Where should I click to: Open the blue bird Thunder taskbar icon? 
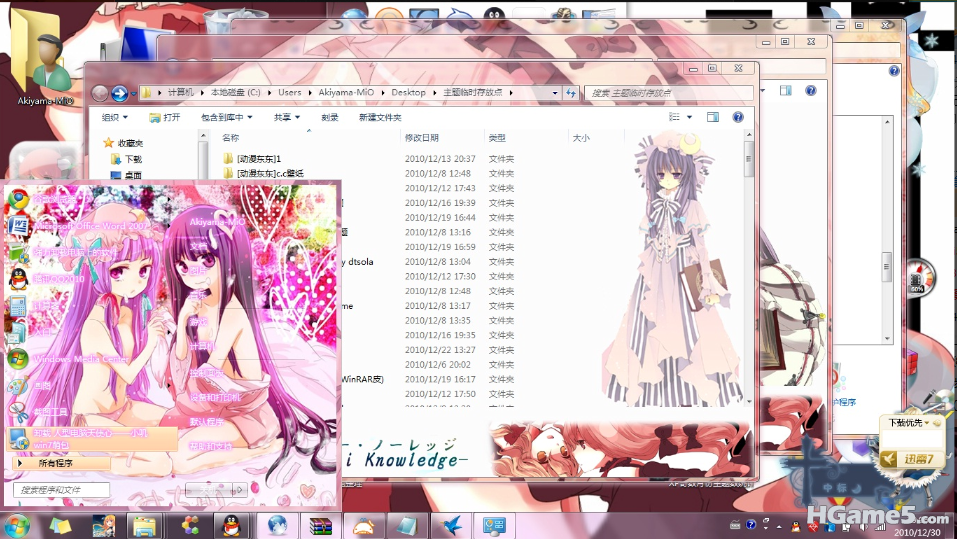coord(451,526)
